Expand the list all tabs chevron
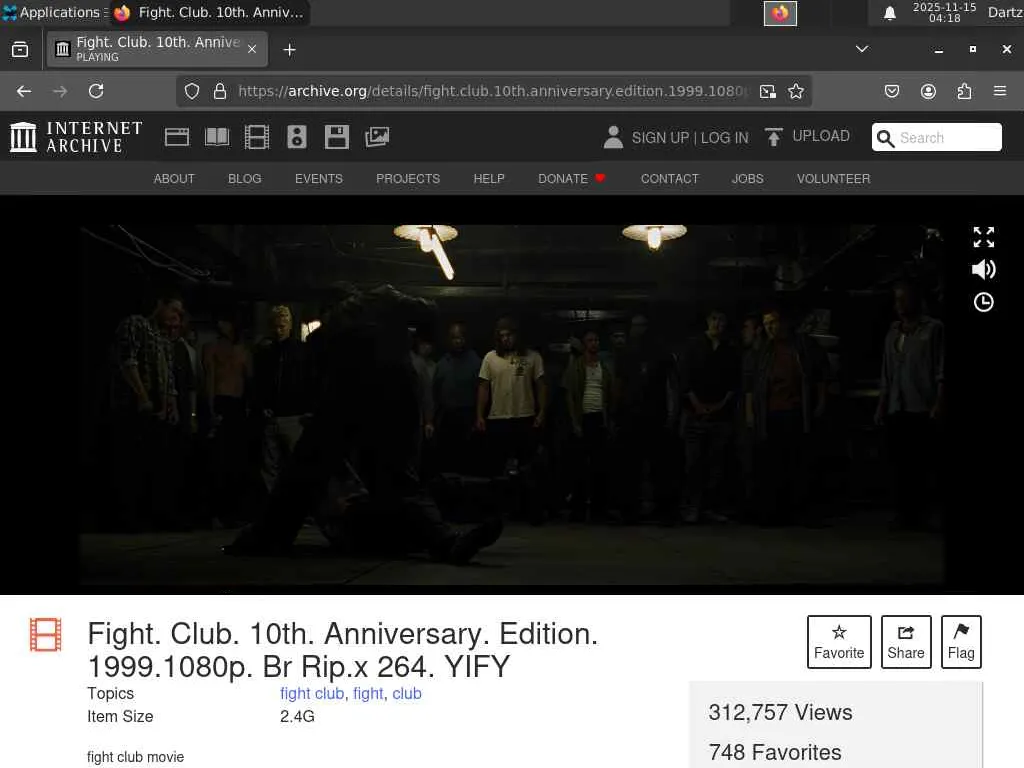Viewport: 1024px width, 768px height. 862,49
